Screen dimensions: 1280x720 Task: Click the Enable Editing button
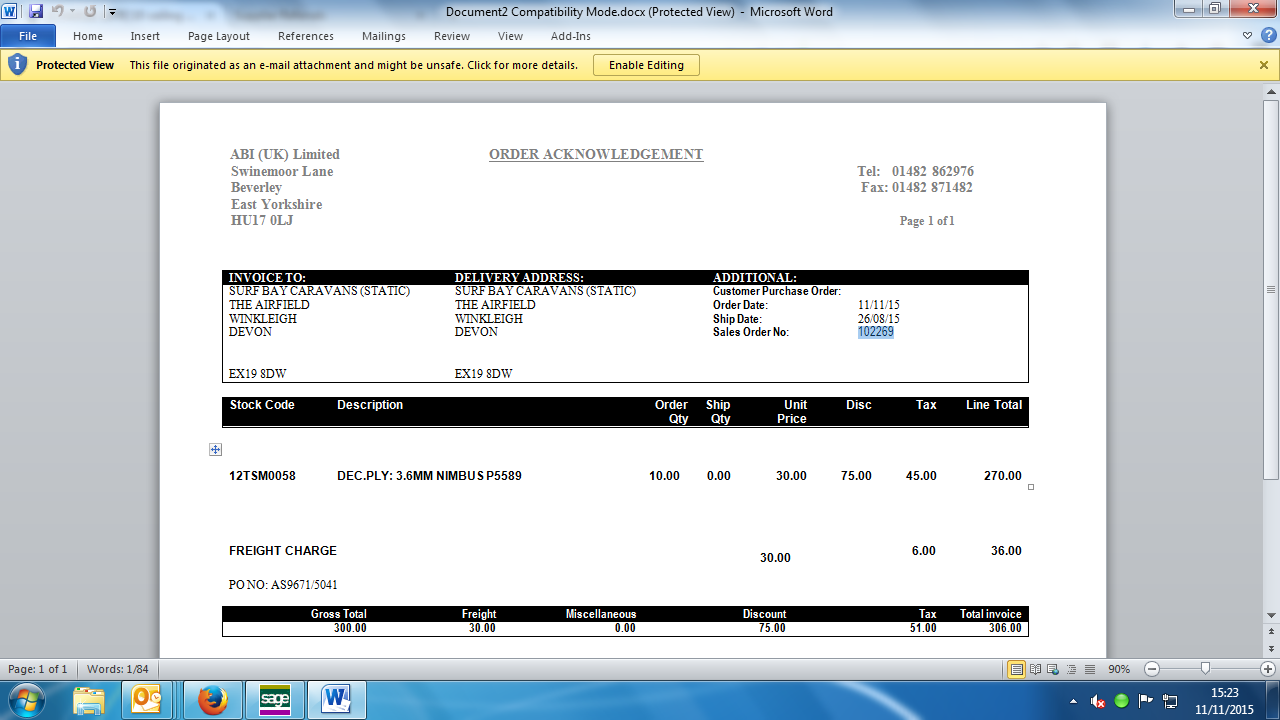tap(646, 65)
